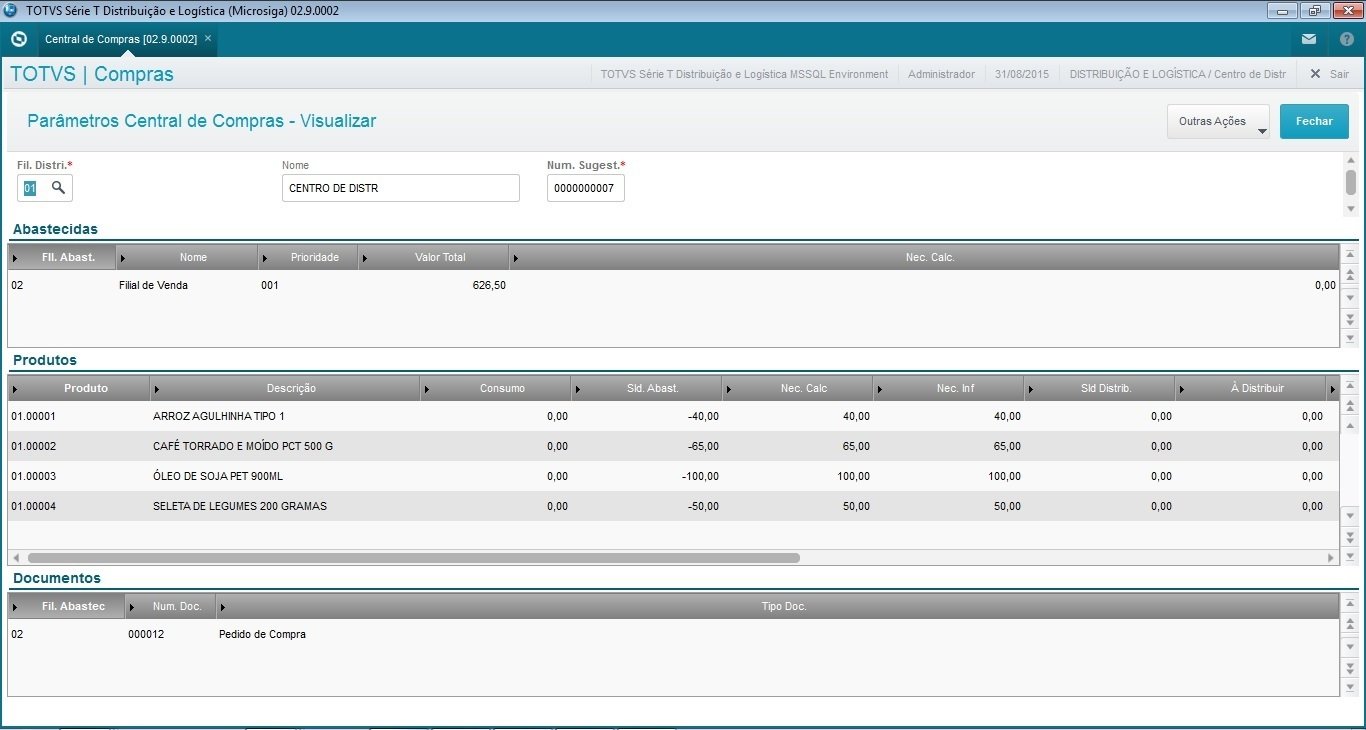Select the Pedido de Compra document row
The height and width of the screenshot is (730, 1366).
click(x=673, y=634)
